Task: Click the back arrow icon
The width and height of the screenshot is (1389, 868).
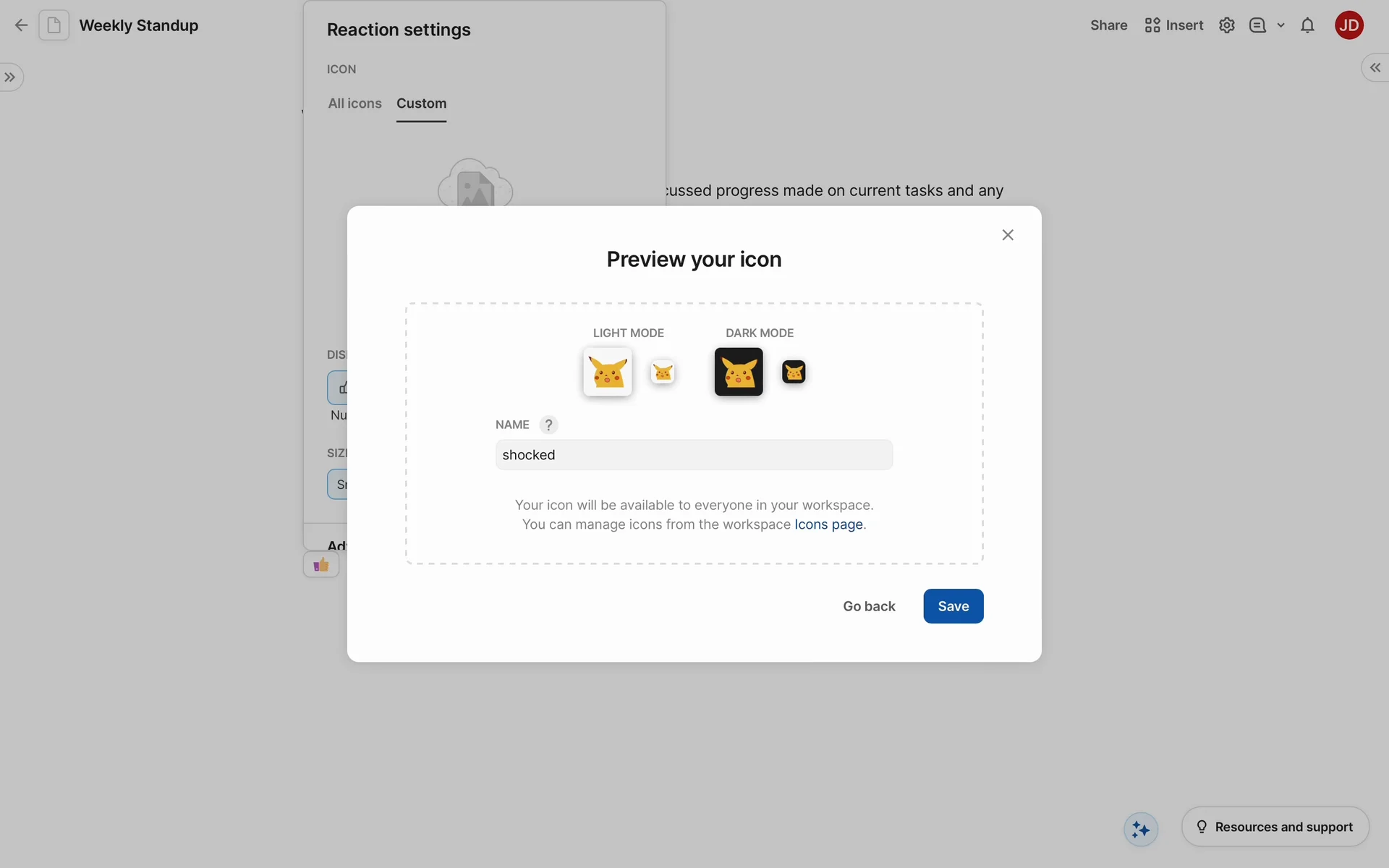Action: tap(21, 25)
